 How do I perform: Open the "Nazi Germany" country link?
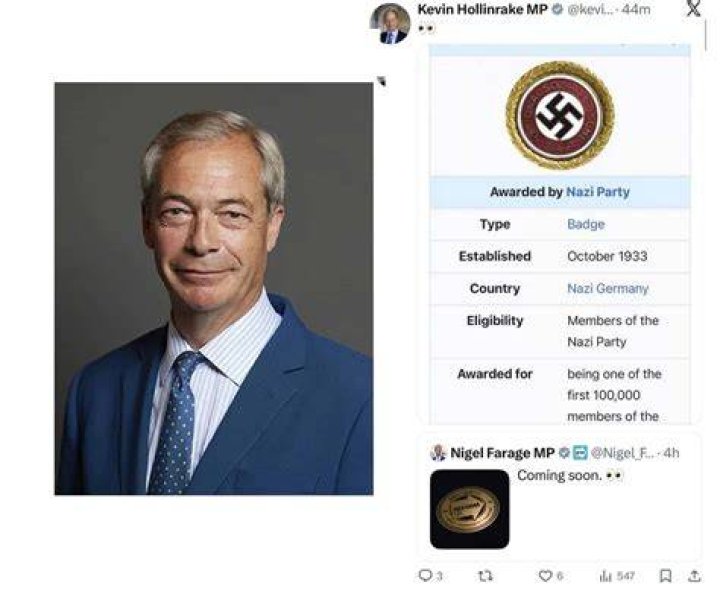tap(608, 288)
